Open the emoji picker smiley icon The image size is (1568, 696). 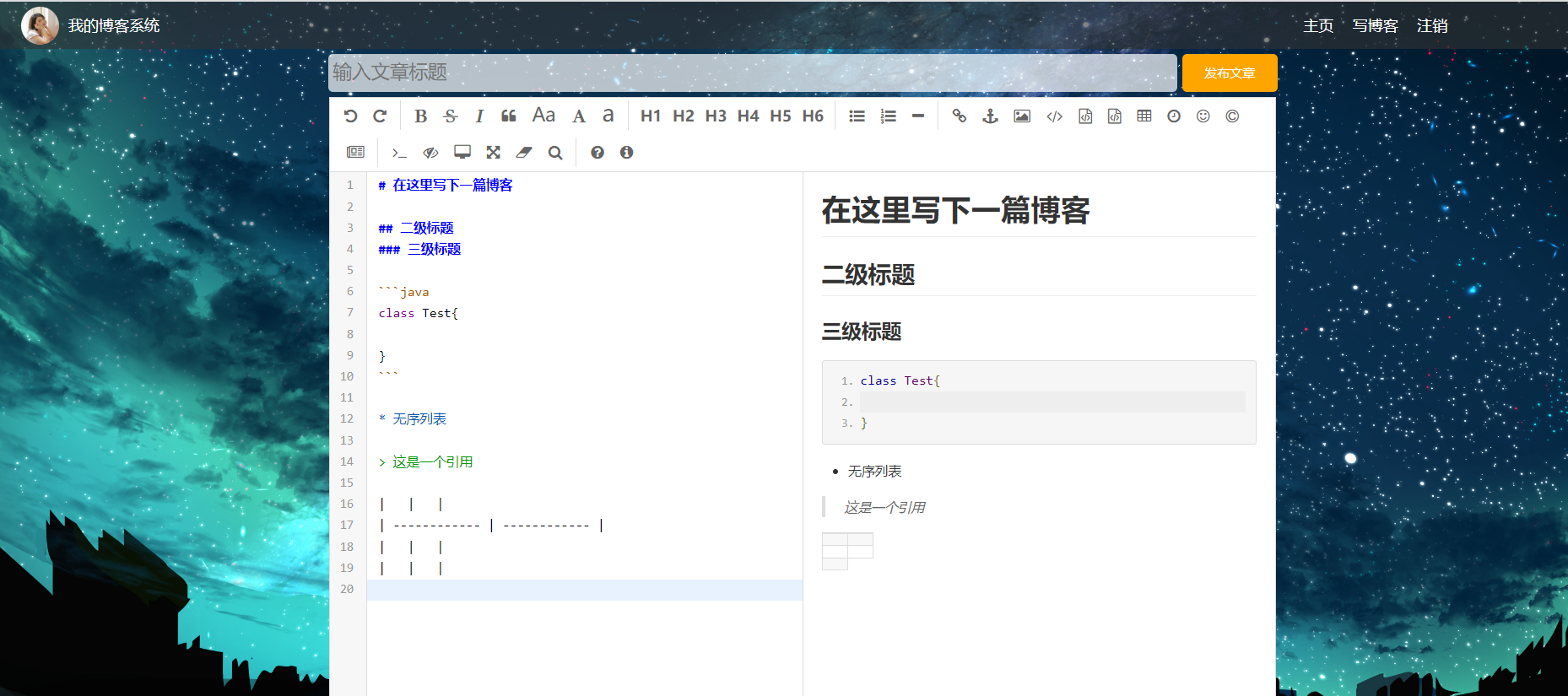(1203, 116)
